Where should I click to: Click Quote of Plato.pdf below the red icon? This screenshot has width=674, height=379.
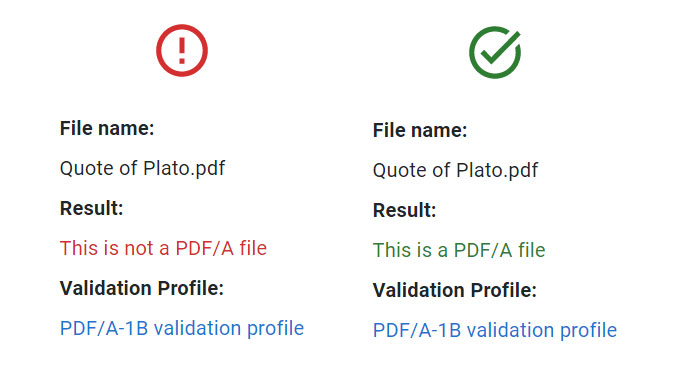(142, 168)
